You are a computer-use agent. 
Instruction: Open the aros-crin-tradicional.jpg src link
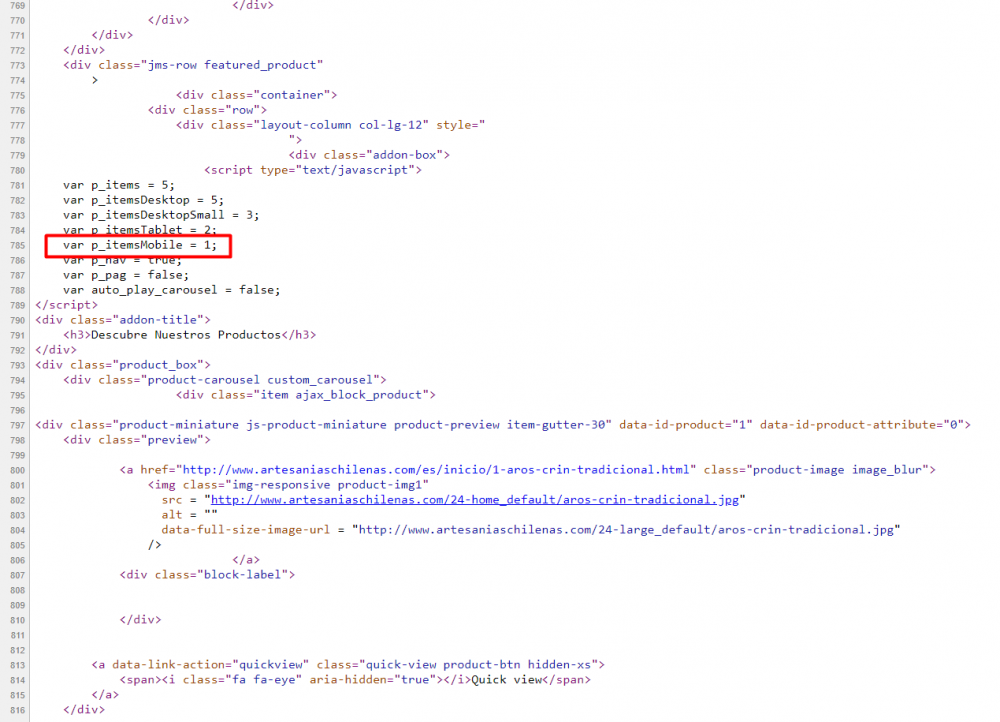pyautogui.click(x=474, y=500)
